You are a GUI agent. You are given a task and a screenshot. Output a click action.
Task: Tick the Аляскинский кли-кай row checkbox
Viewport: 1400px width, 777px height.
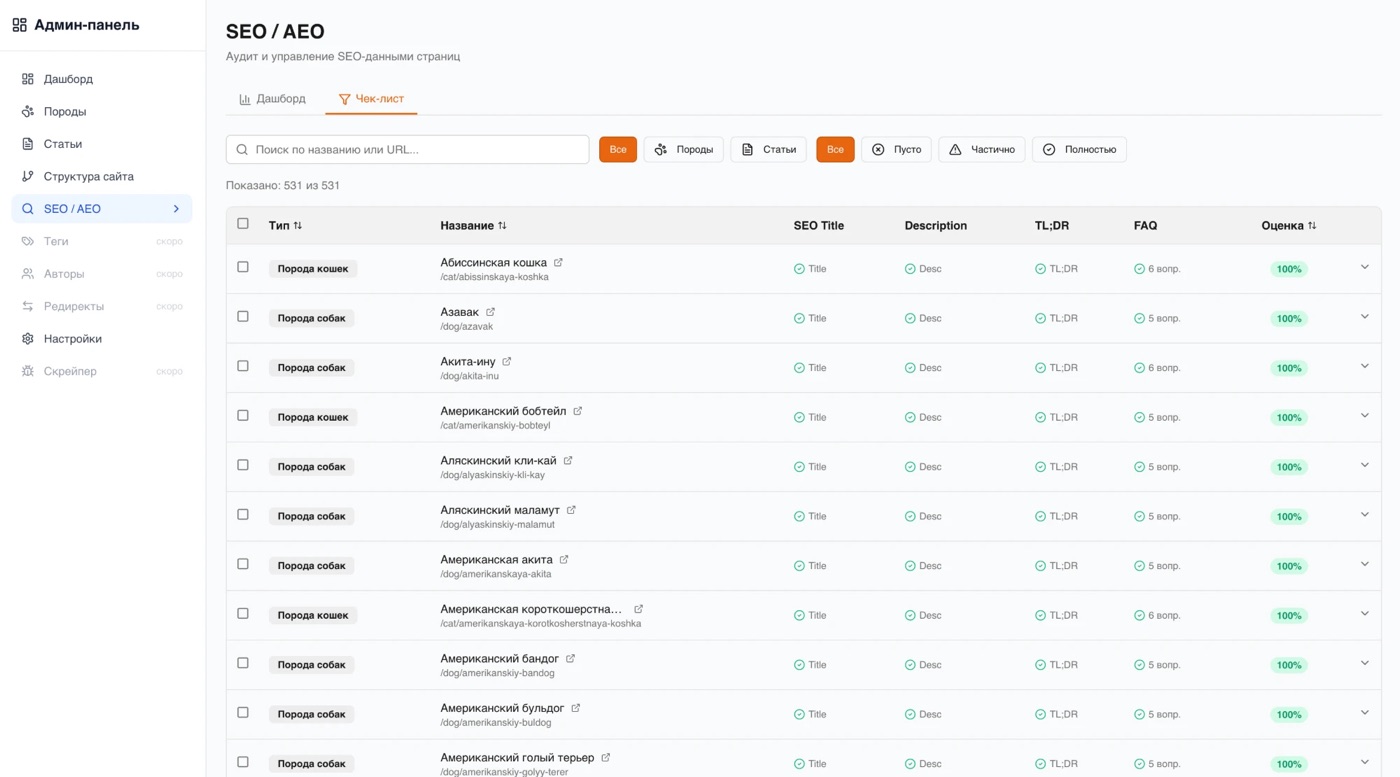click(x=243, y=465)
